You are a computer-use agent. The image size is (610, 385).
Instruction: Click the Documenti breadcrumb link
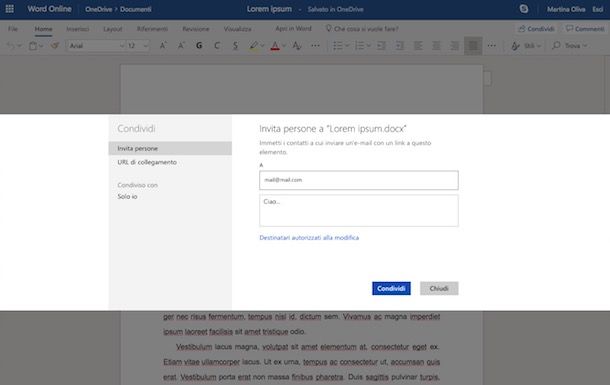(136, 9)
